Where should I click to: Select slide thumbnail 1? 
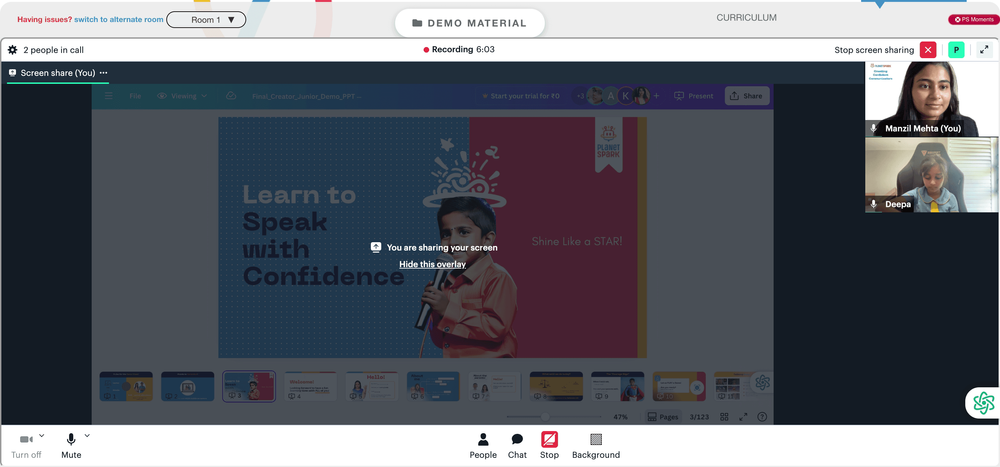point(126,386)
